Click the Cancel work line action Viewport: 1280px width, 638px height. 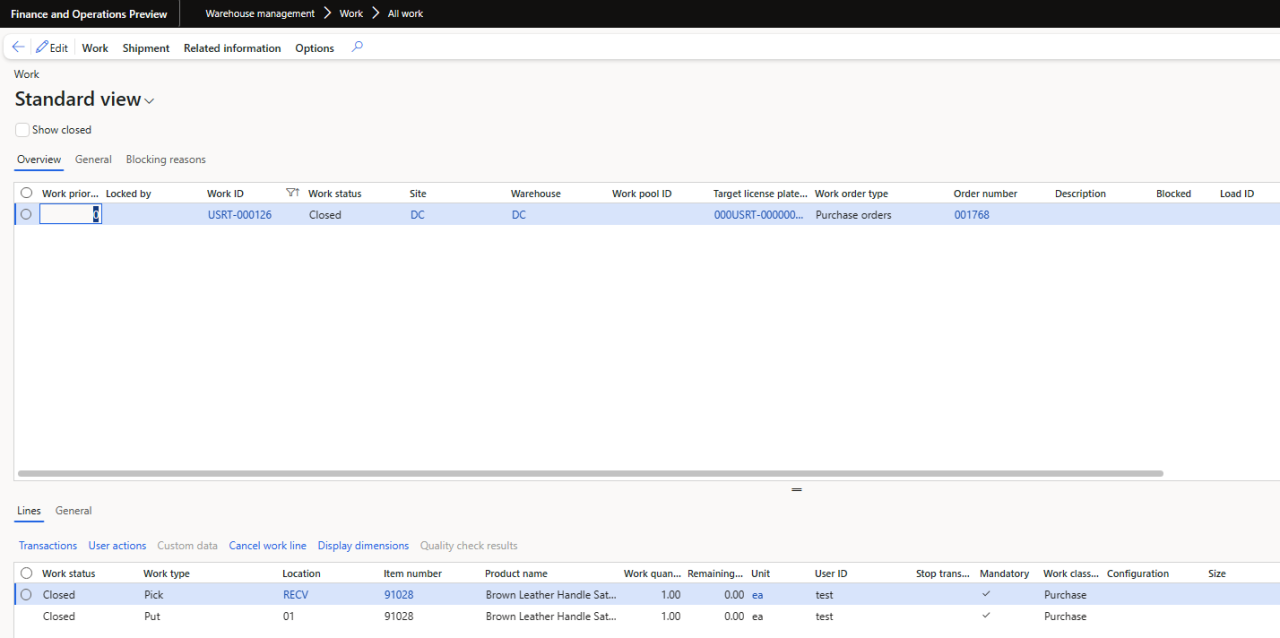(267, 545)
